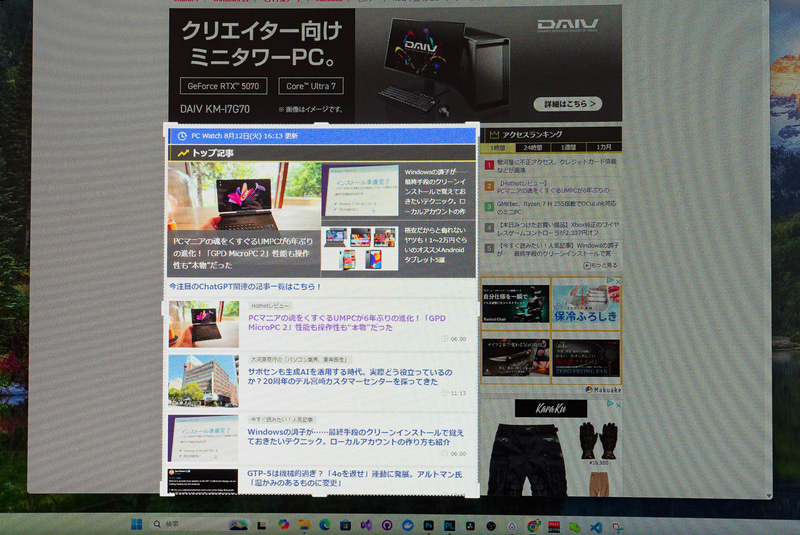
Task: Open ranking item 4 about the Xbox controller
Action: [x=558, y=228]
